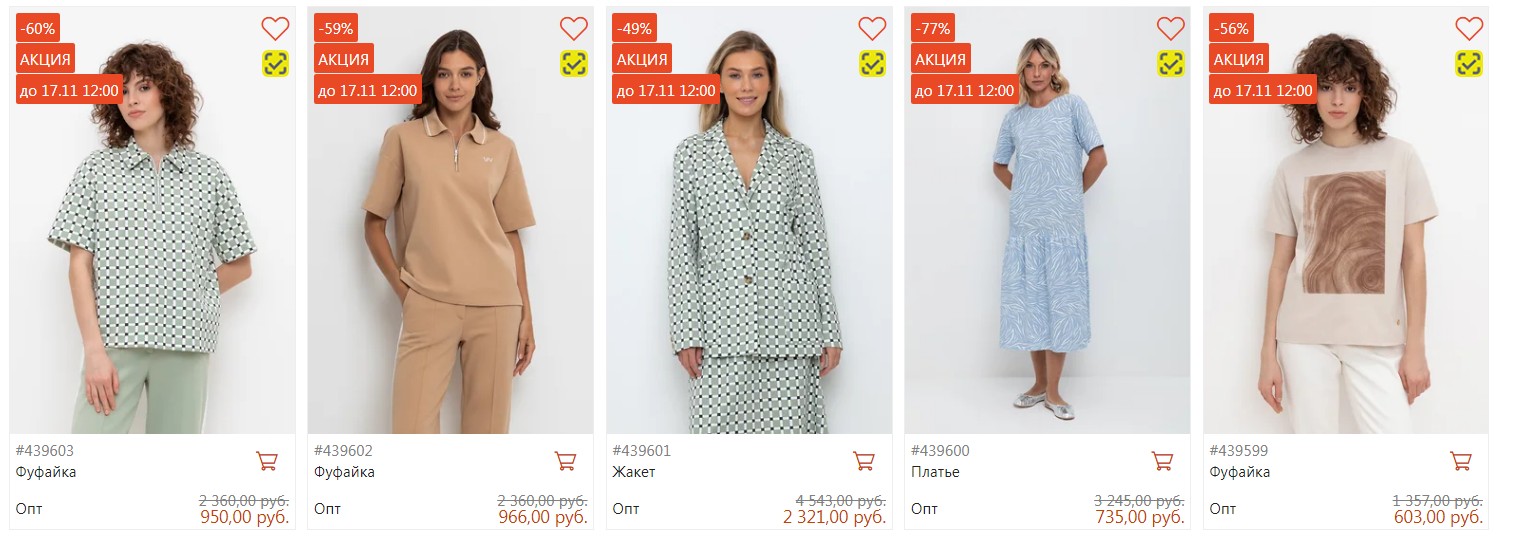Add Платье #439600 to the cart
The width and height of the screenshot is (1514, 538).
[1162, 461]
